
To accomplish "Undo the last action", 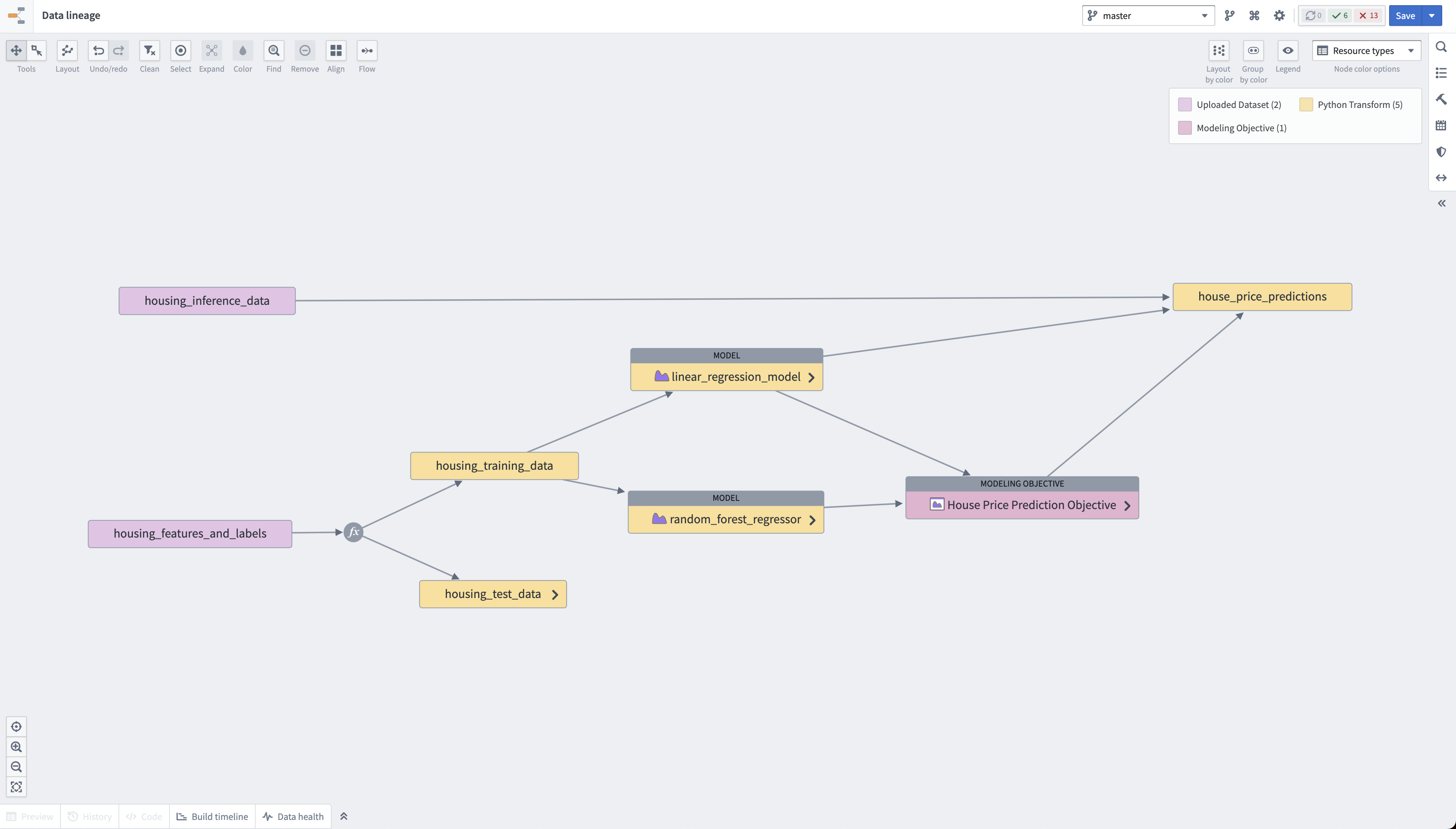I will 98,51.
